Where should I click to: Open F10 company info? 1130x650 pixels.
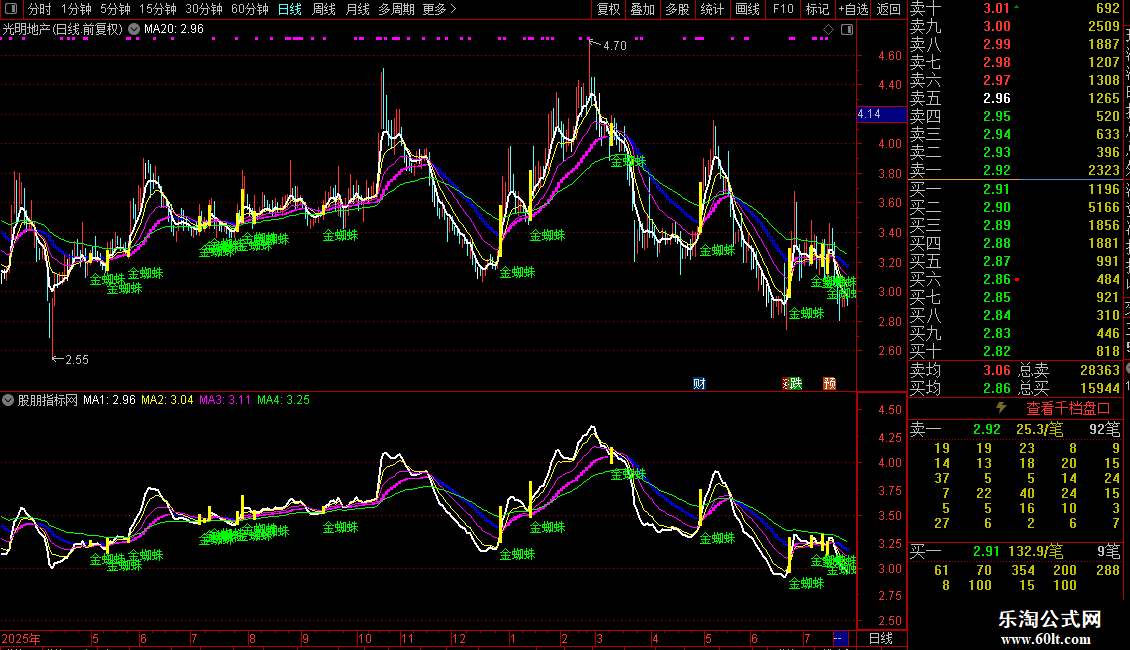783,9
